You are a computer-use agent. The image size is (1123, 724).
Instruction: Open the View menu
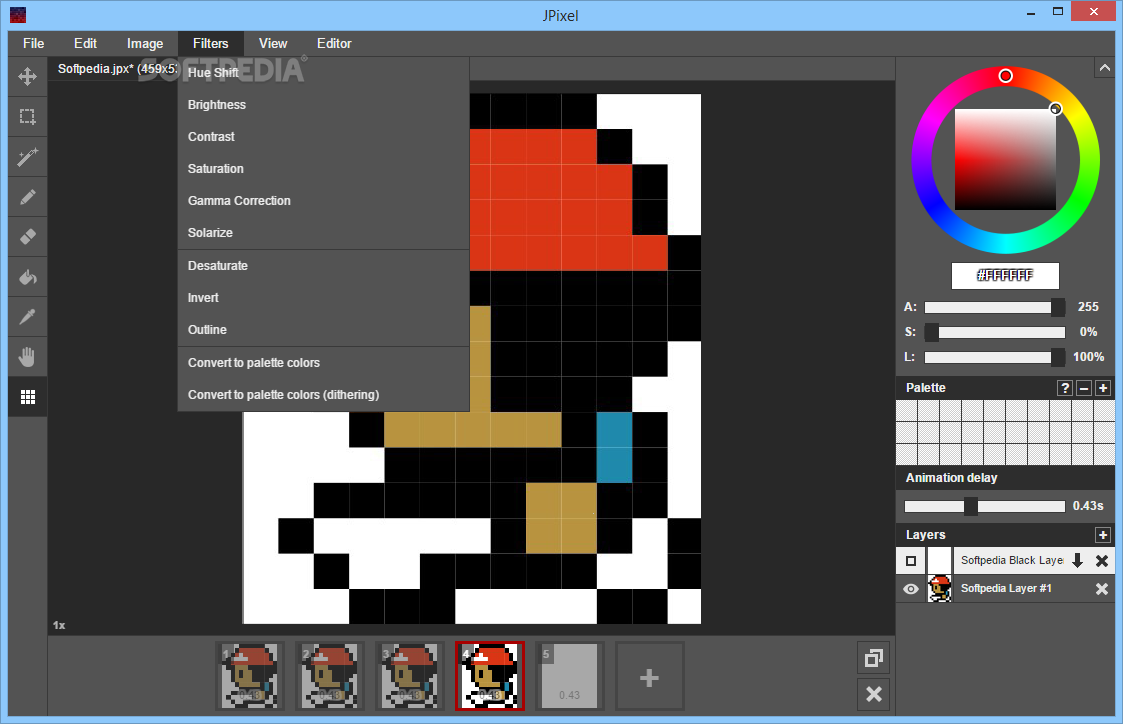(x=273, y=44)
